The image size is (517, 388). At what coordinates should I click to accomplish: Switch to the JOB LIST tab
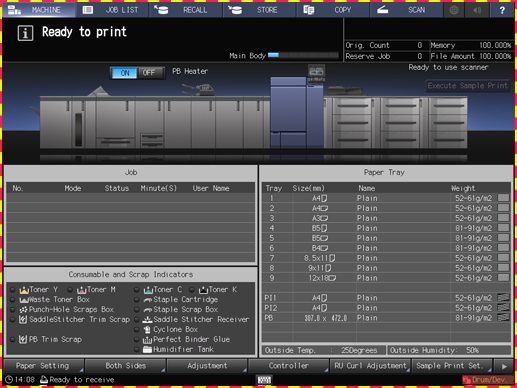click(x=112, y=10)
